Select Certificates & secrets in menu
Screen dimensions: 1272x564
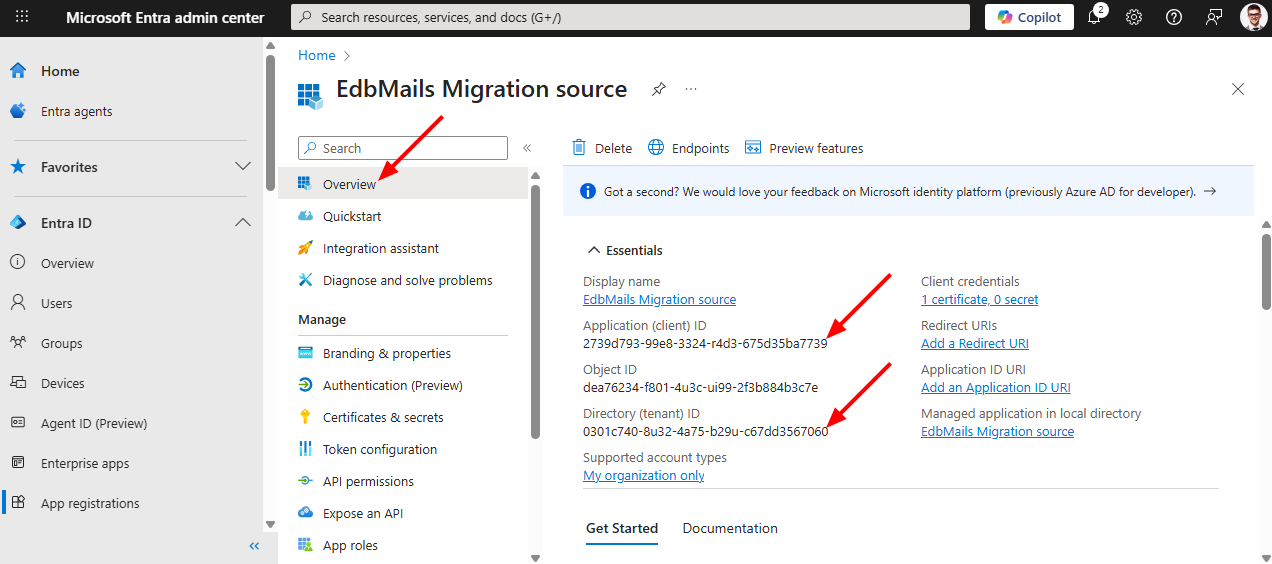pyautogui.click(x=383, y=417)
